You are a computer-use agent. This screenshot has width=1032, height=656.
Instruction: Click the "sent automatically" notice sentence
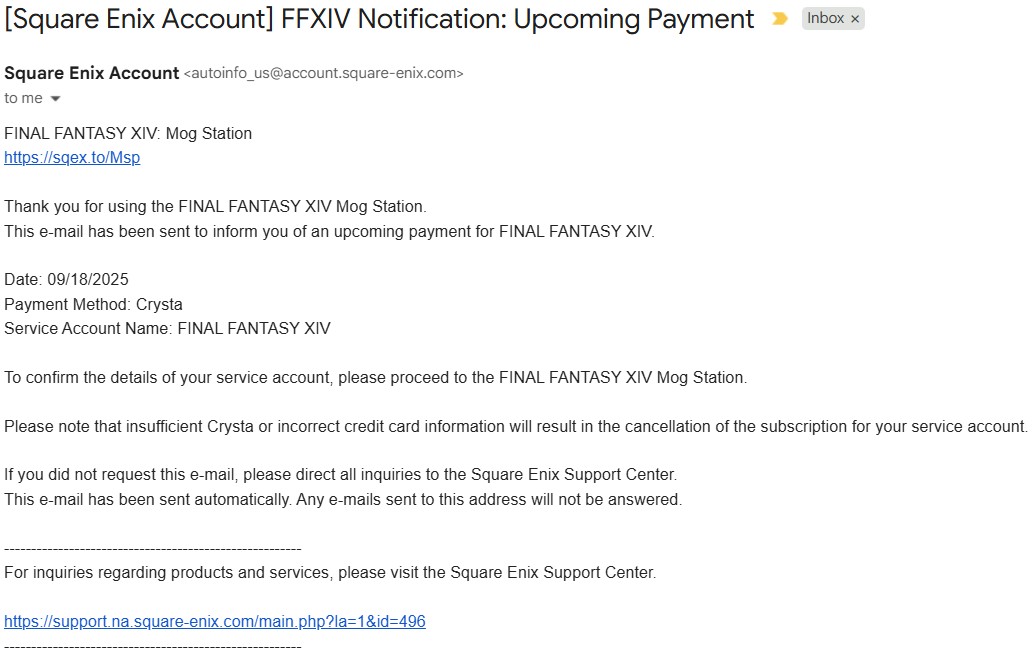point(343,499)
